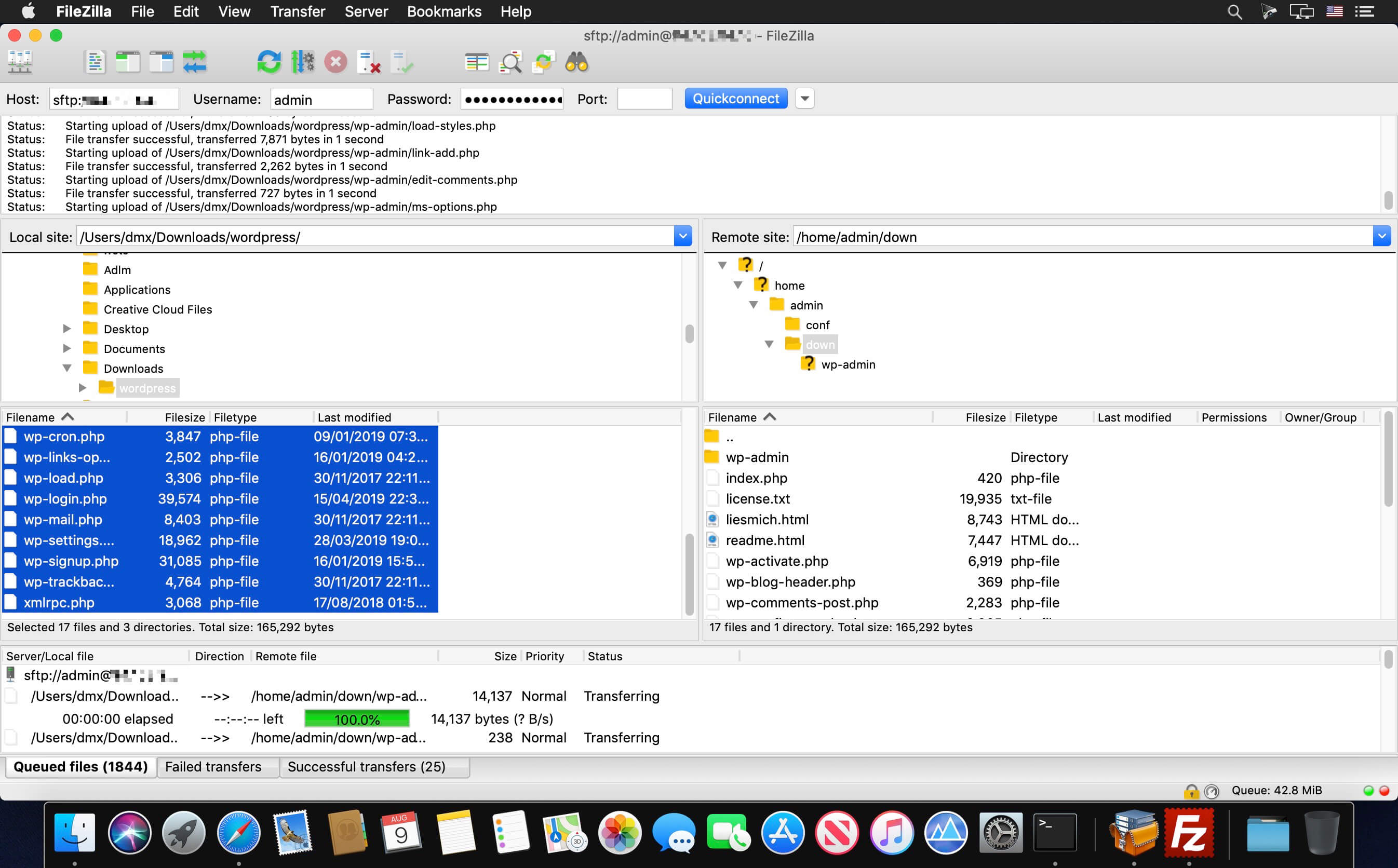Search remote files with binoculars icon
The image size is (1398, 868).
[576, 62]
